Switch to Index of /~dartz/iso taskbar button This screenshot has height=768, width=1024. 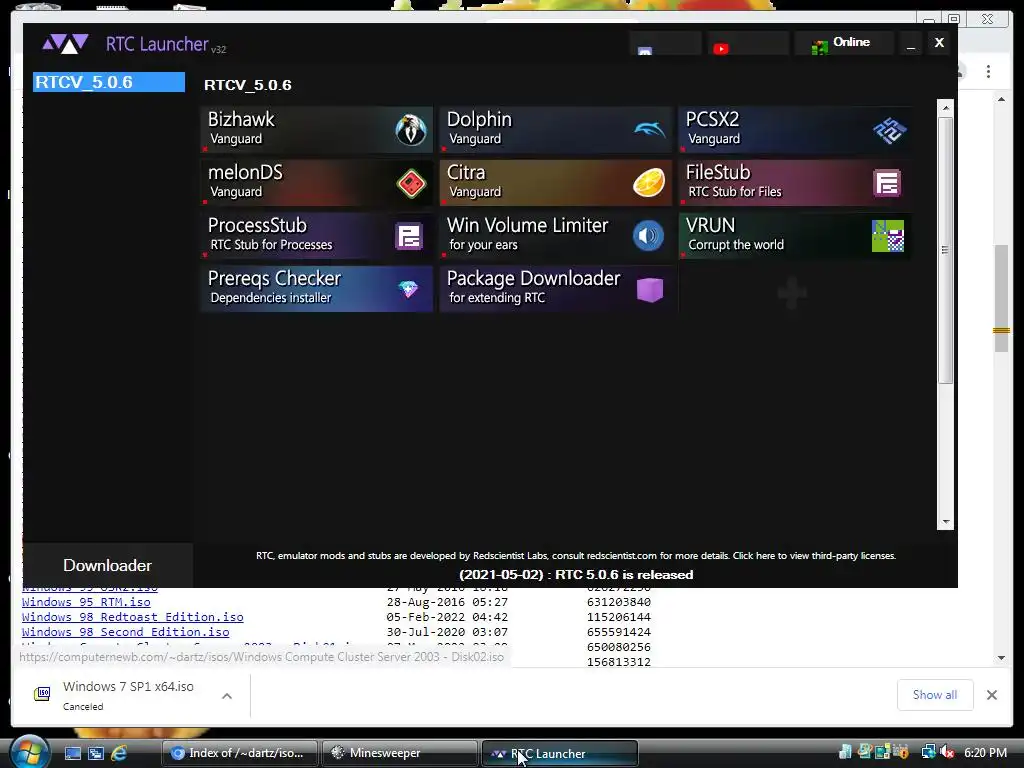pyautogui.click(x=240, y=753)
